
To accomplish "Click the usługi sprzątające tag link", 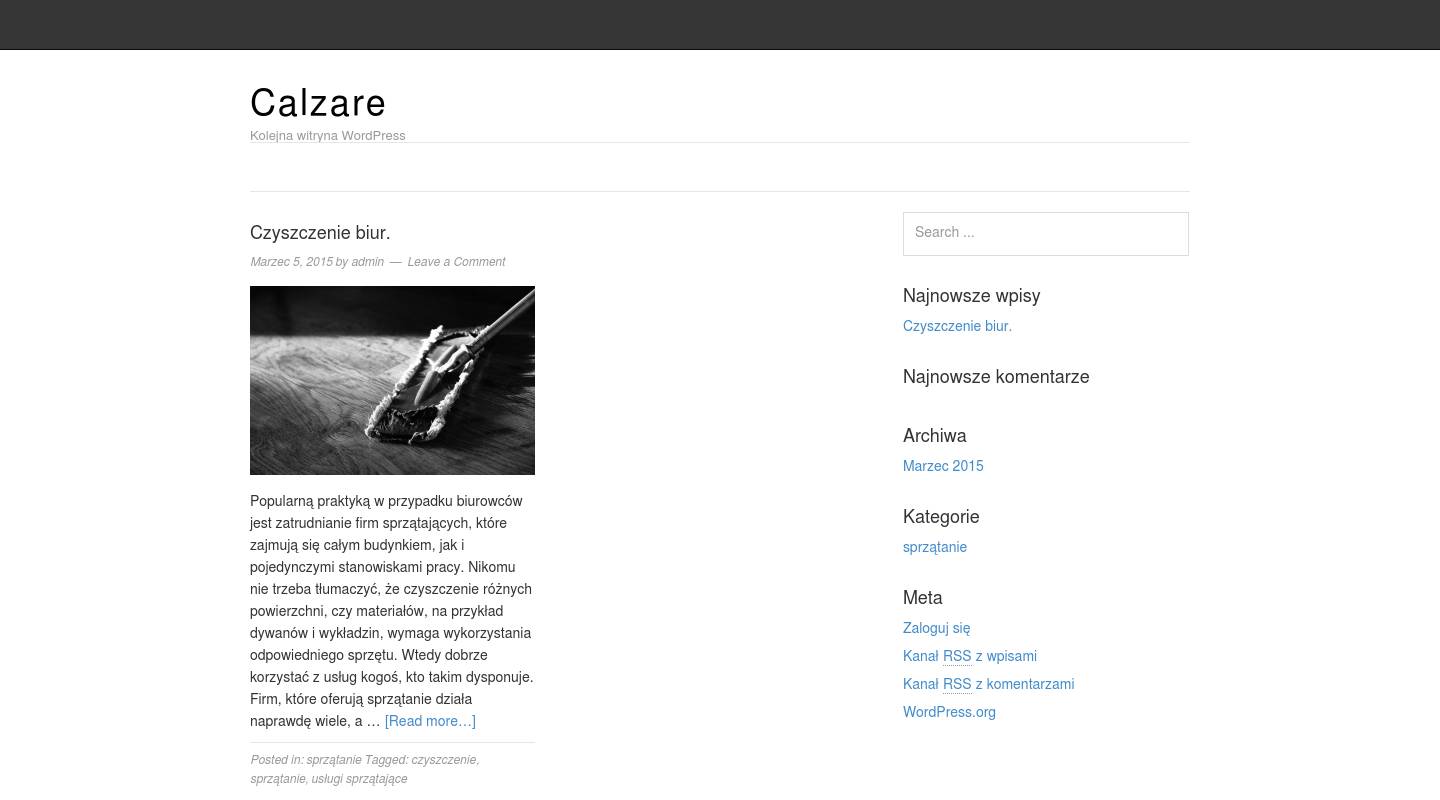I will click(x=359, y=779).
